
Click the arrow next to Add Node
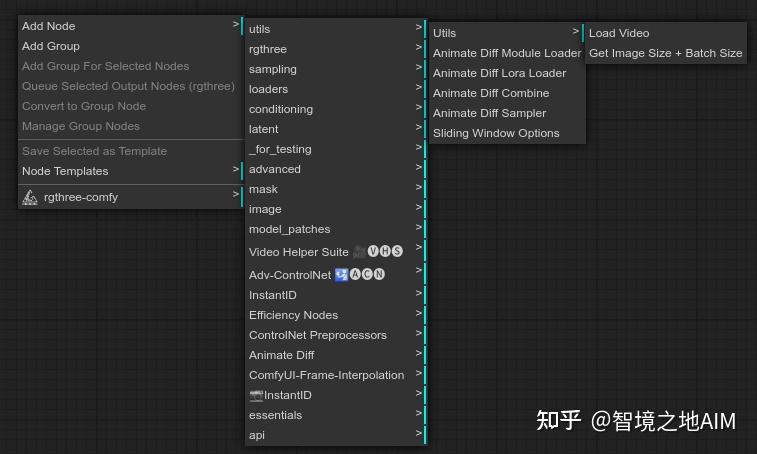(236, 24)
